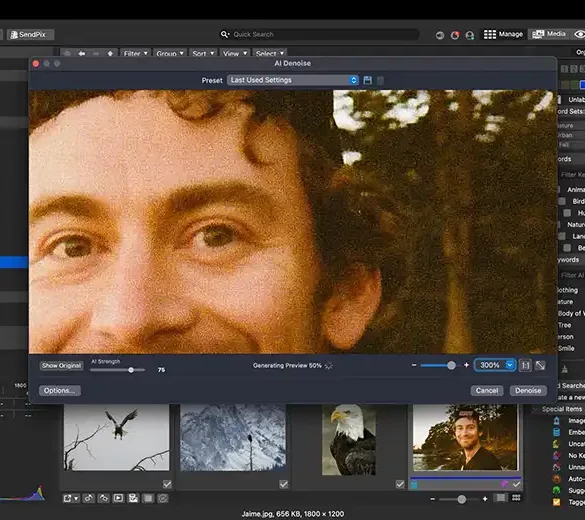Set preview zoom to 1:1 in AI Denoise
This screenshot has height=520, width=585.
coord(525,365)
